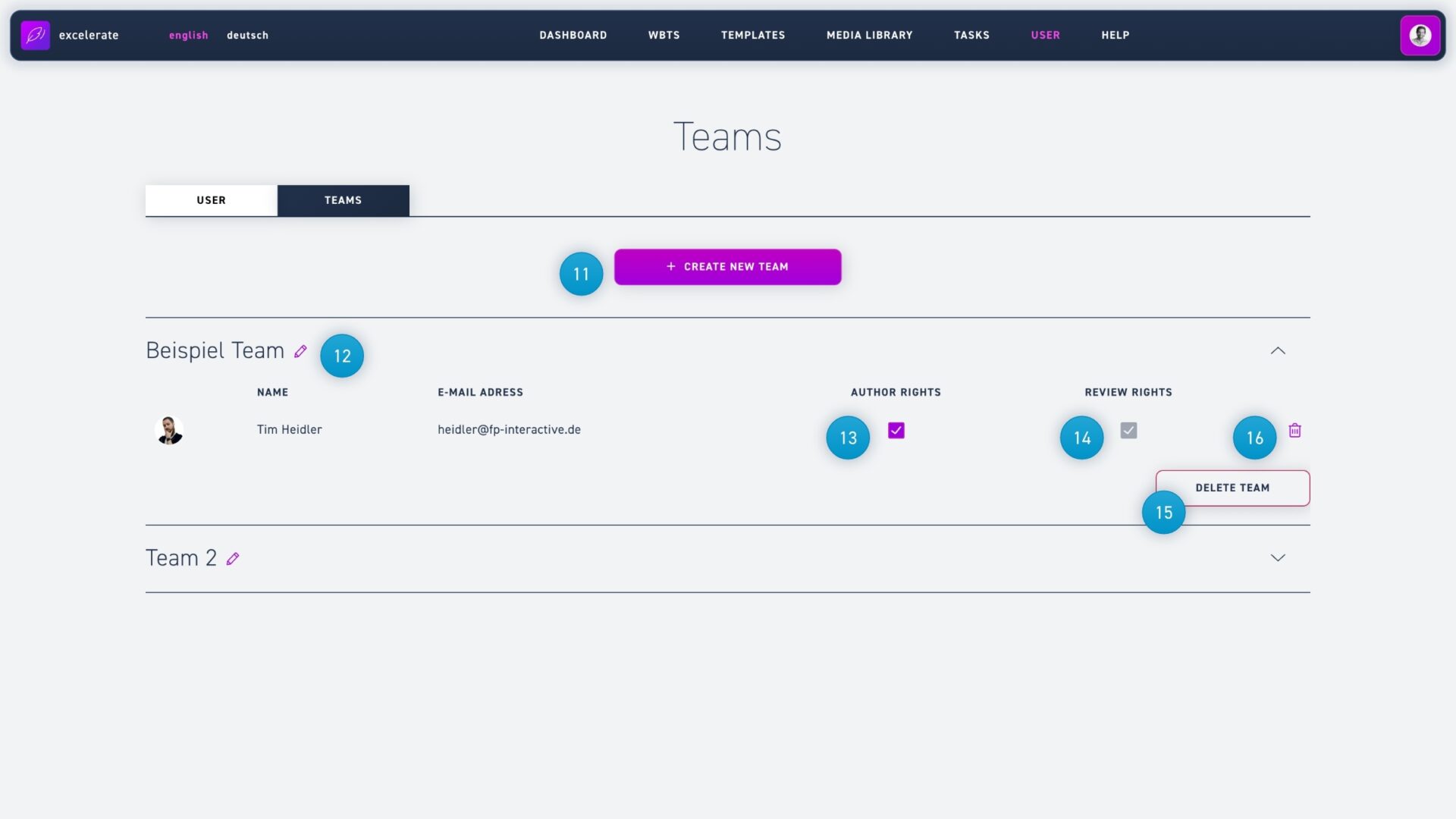Open the Help menu item
1456x819 pixels.
point(1115,35)
